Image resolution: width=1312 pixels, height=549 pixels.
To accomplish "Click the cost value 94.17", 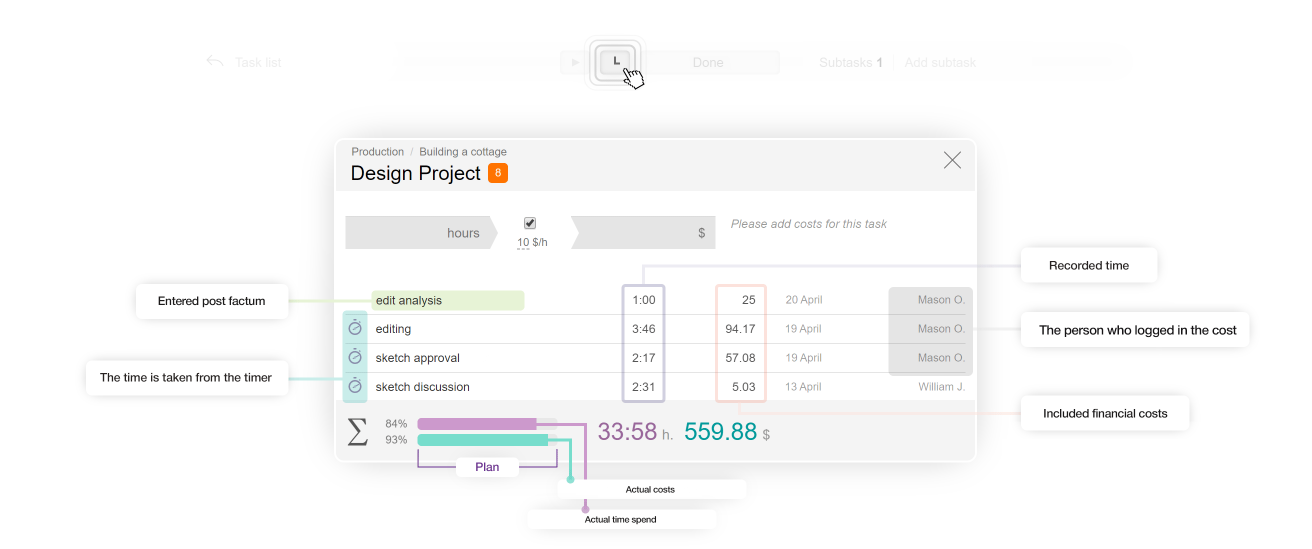I will (740, 329).
